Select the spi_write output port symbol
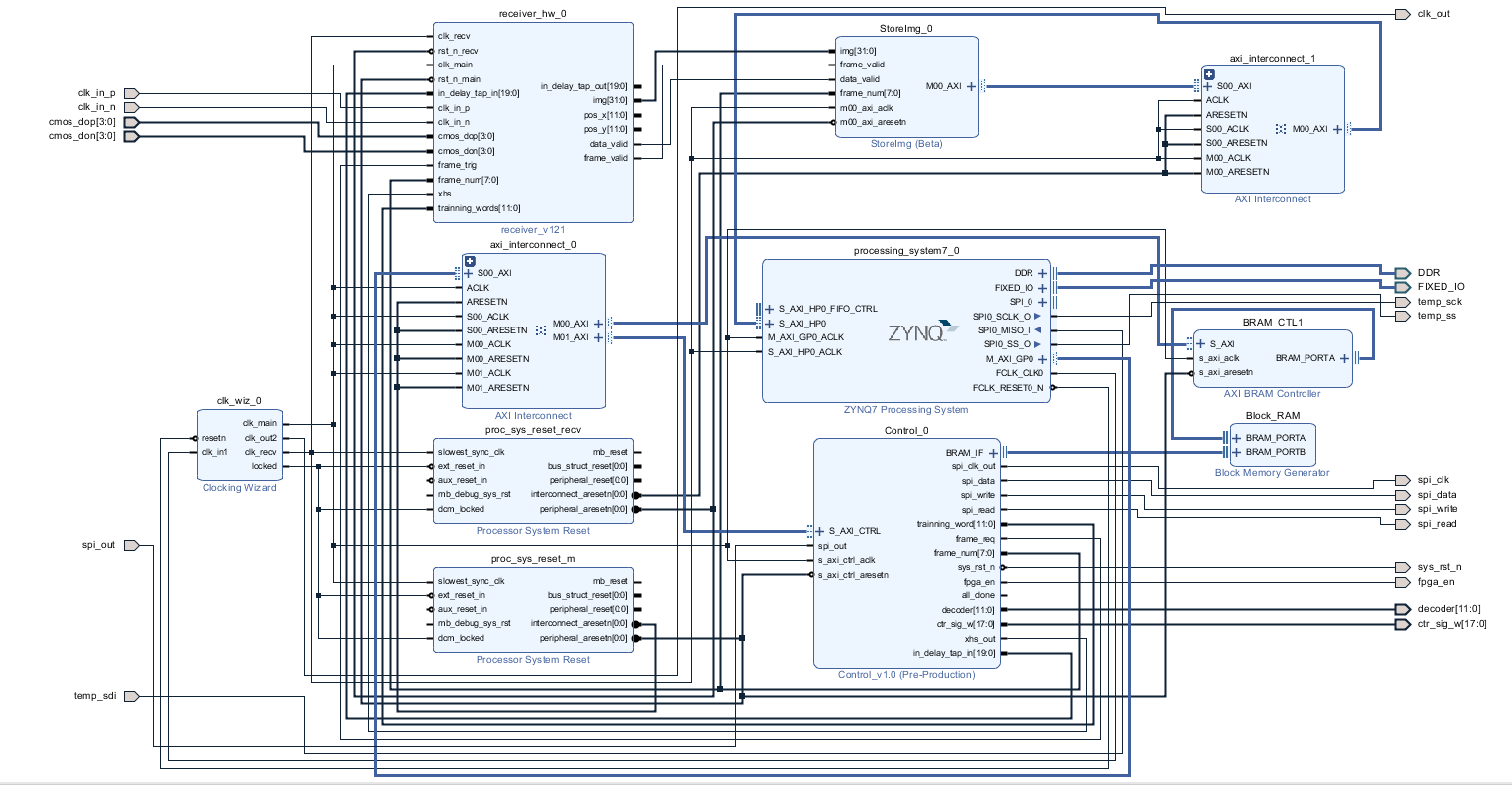 1402,509
